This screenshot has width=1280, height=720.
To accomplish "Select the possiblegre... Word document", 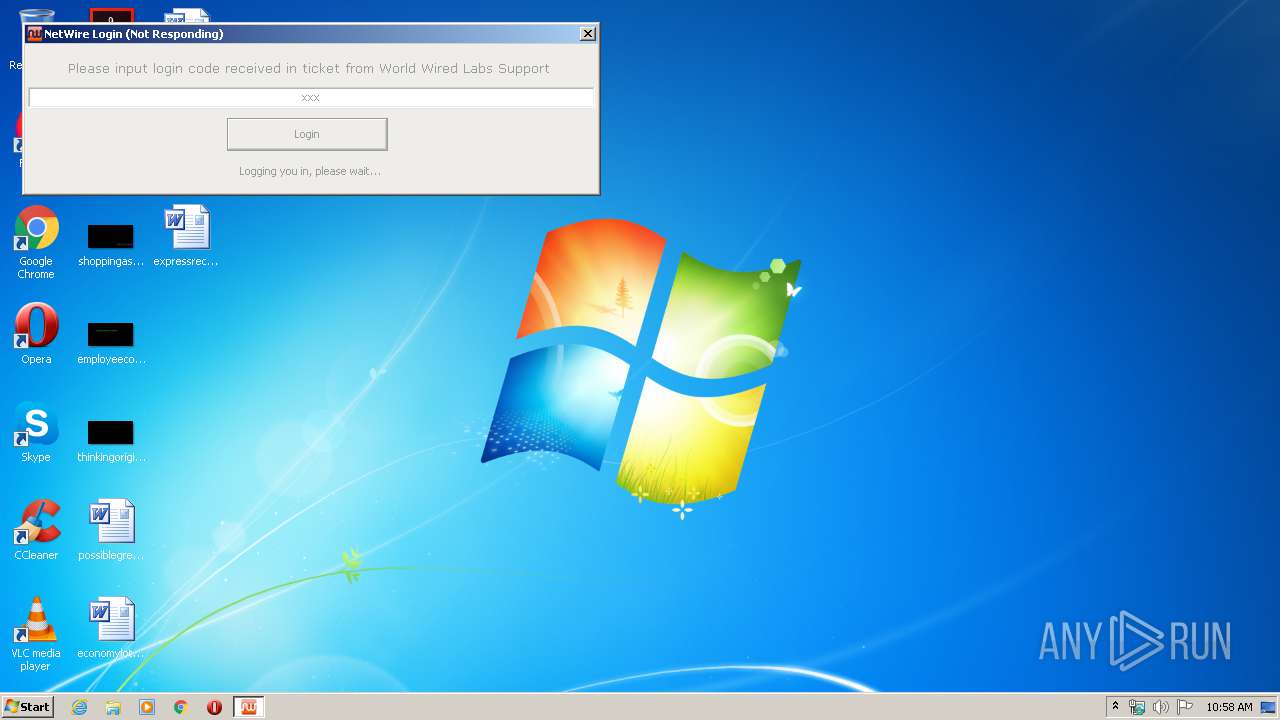I will [x=111, y=531].
